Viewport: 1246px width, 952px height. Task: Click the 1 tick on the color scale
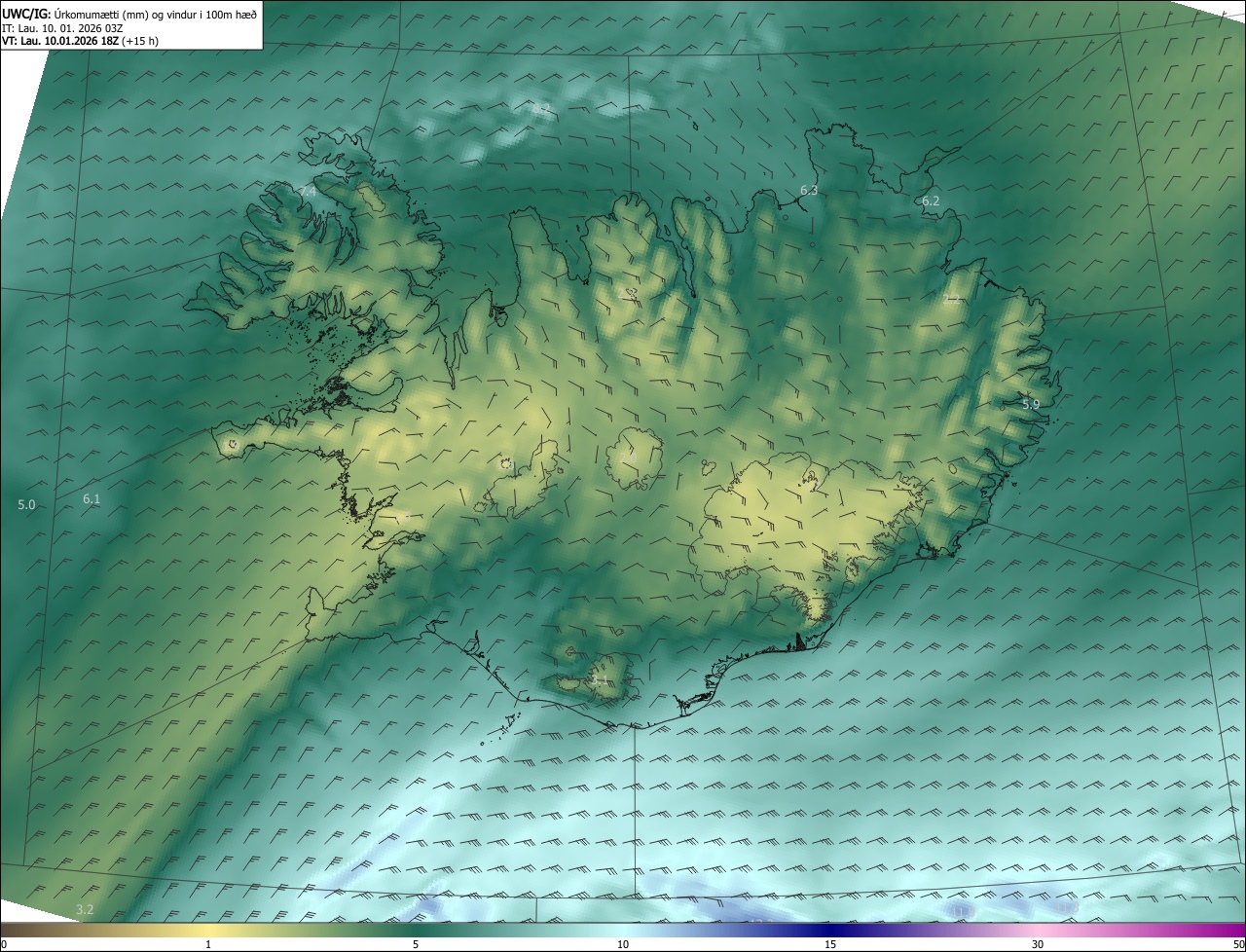[x=208, y=944]
